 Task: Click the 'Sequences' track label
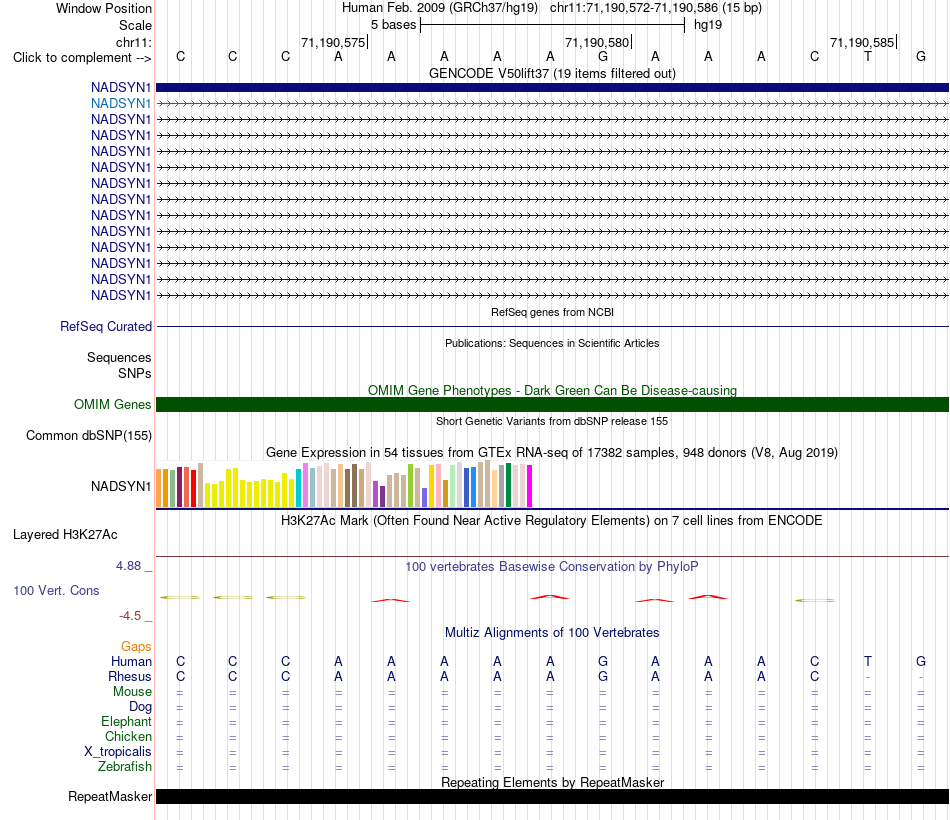click(119, 358)
